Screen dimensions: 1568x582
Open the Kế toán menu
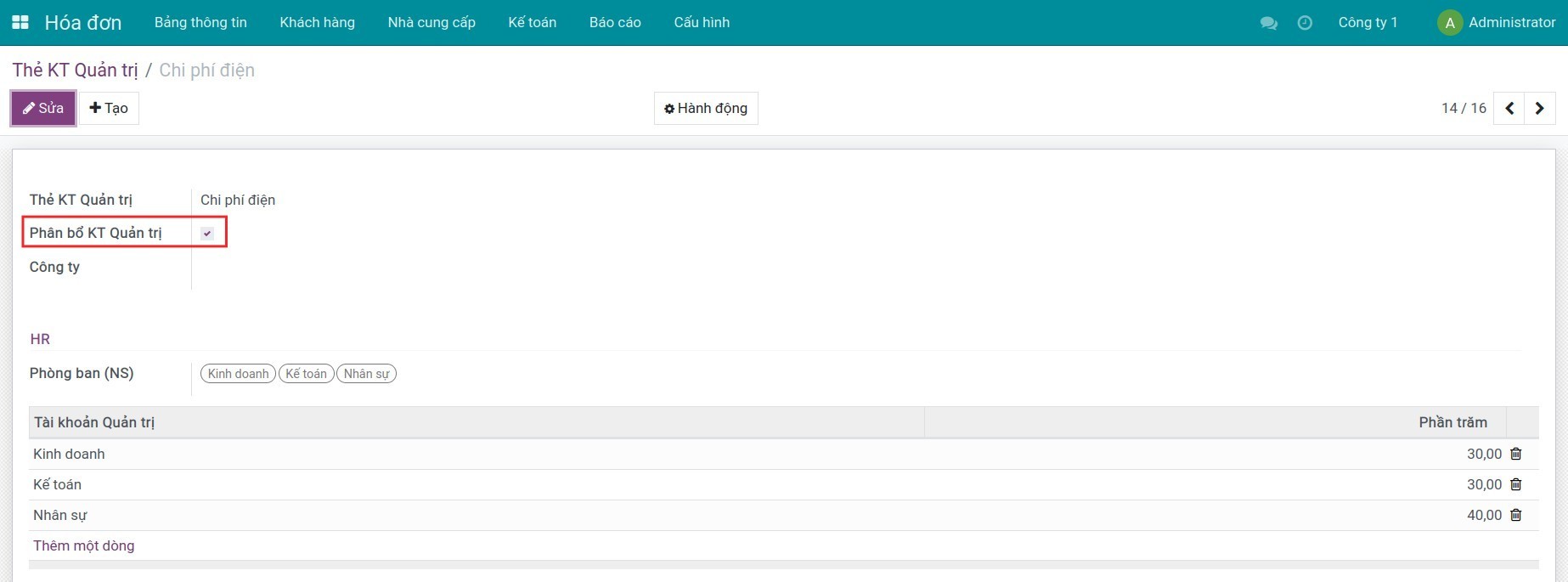pyautogui.click(x=532, y=23)
